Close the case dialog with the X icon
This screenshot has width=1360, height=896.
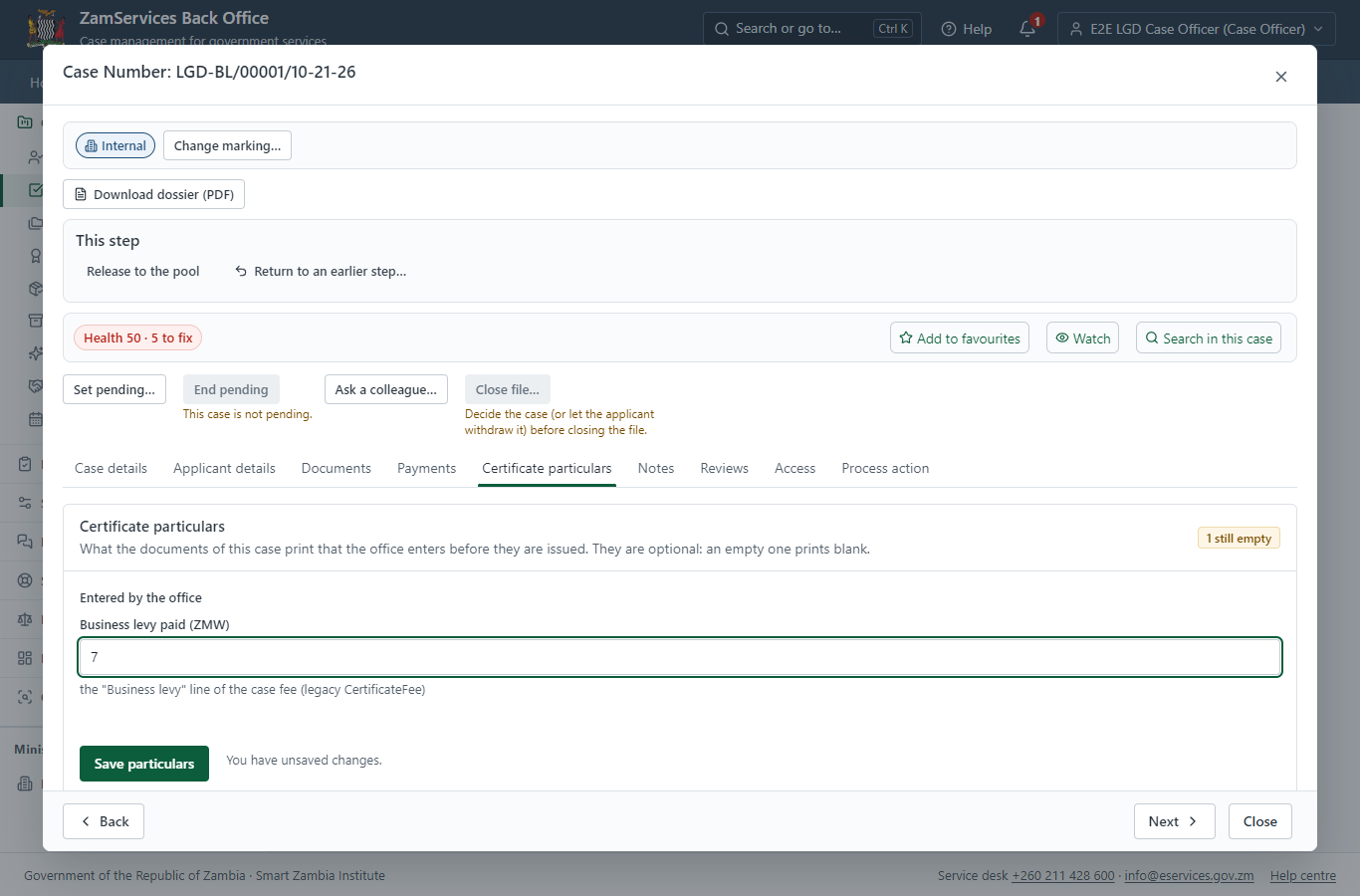point(1281,77)
